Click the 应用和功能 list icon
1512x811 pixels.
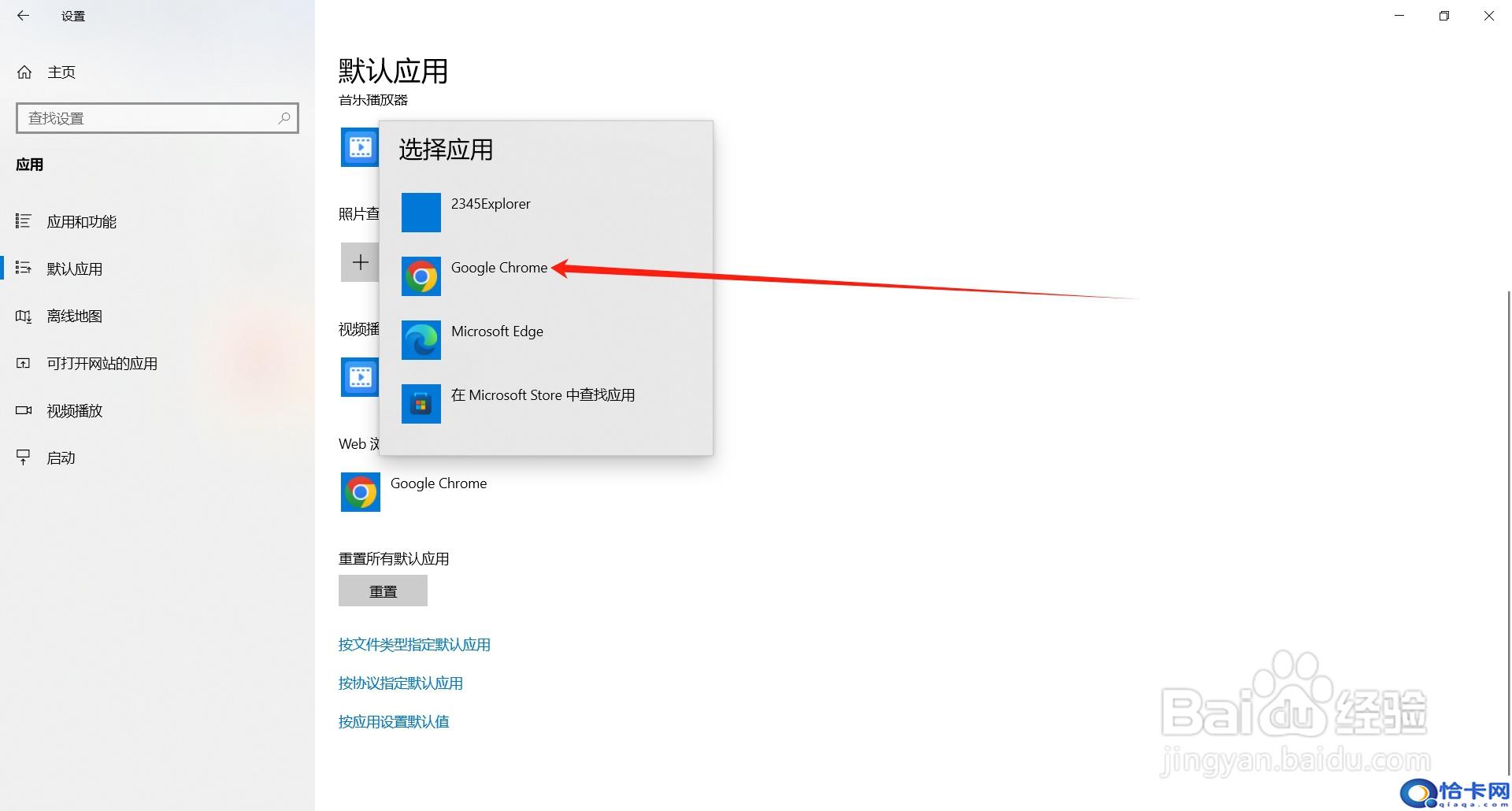[24, 221]
